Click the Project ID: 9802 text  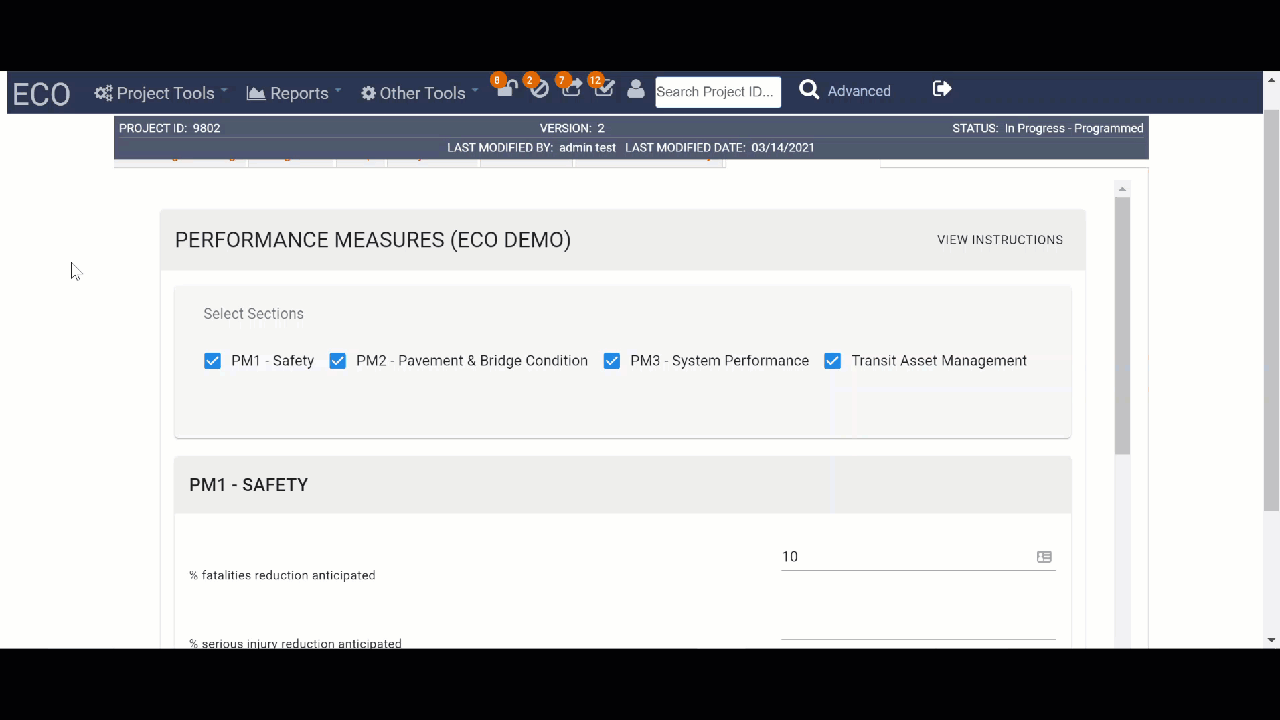click(x=170, y=128)
